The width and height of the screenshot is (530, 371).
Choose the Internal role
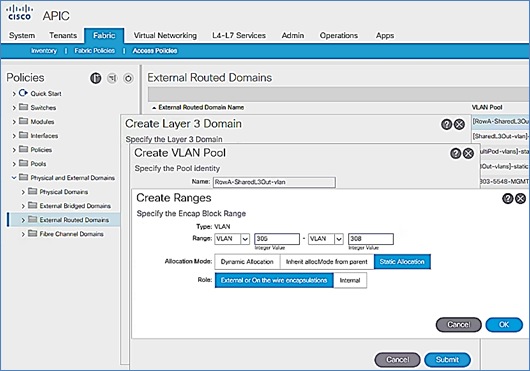click(x=350, y=280)
